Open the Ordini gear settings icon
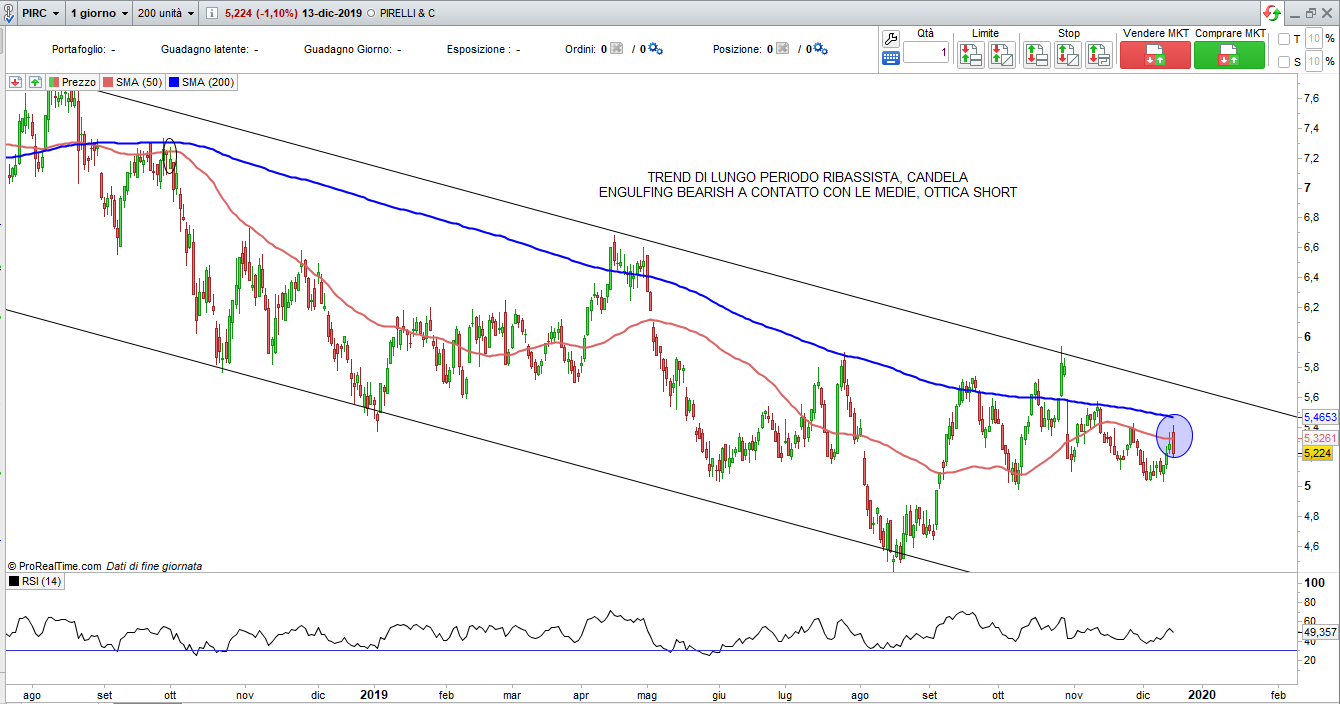Screen dimensions: 1340x704 (656, 49)
